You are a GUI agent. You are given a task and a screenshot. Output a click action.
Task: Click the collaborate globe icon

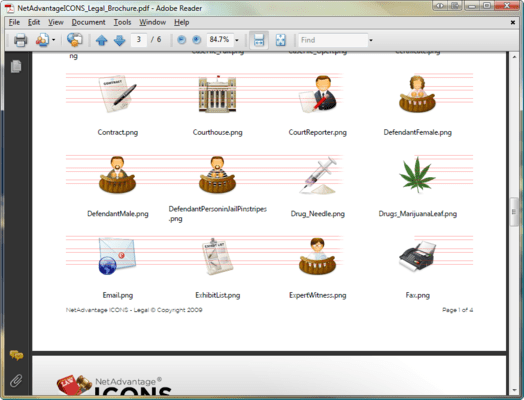[x=75, y=40]
